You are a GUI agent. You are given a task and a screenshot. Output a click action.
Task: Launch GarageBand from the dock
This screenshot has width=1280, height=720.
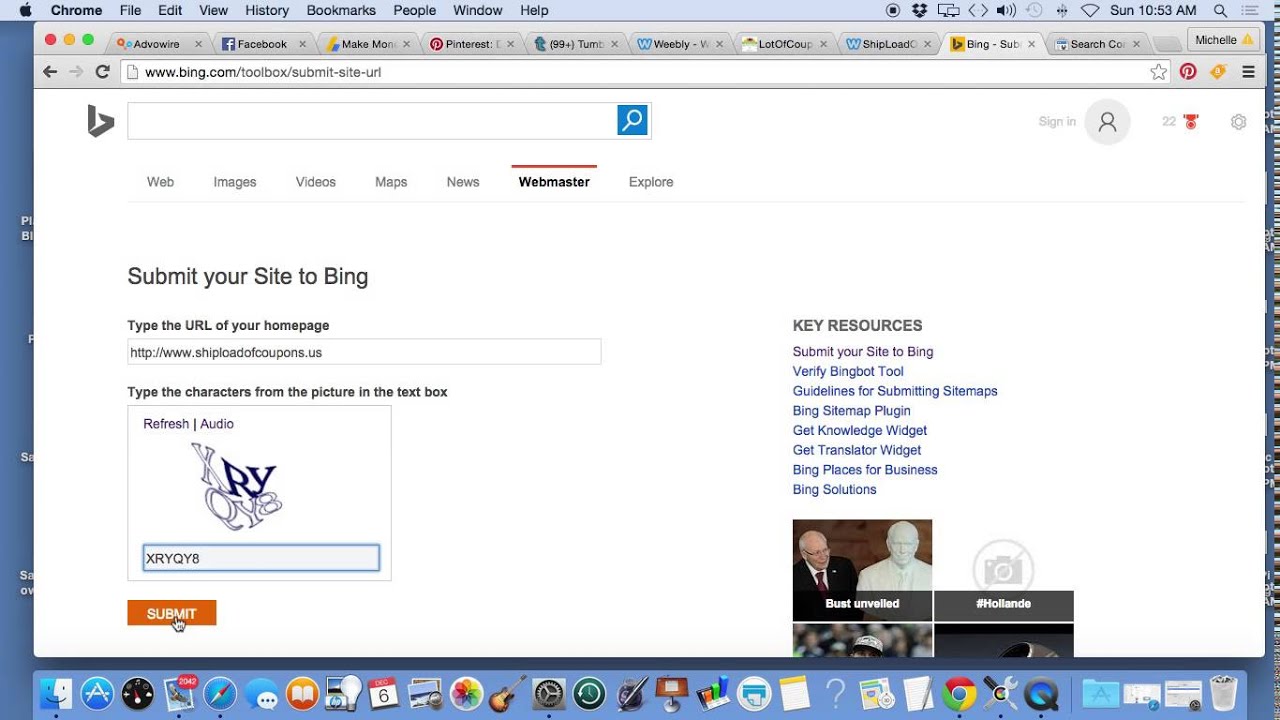click(x=507, y=693)
